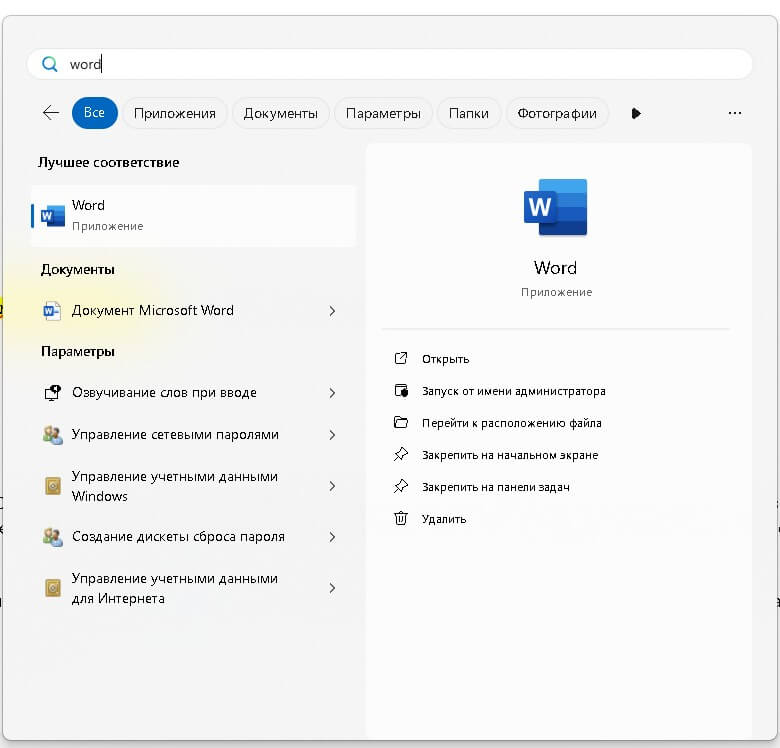
Task: Expand the 'Озвучивание слов при вводе' chevron
Action: [x=332, y=393]
